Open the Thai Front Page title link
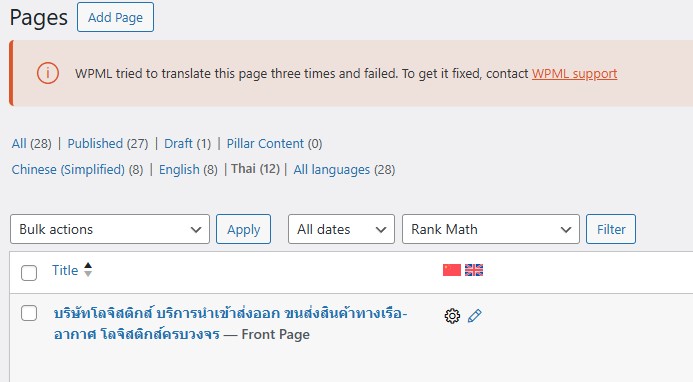This screenshot has height=382, width=693. (x=230, y=324)
